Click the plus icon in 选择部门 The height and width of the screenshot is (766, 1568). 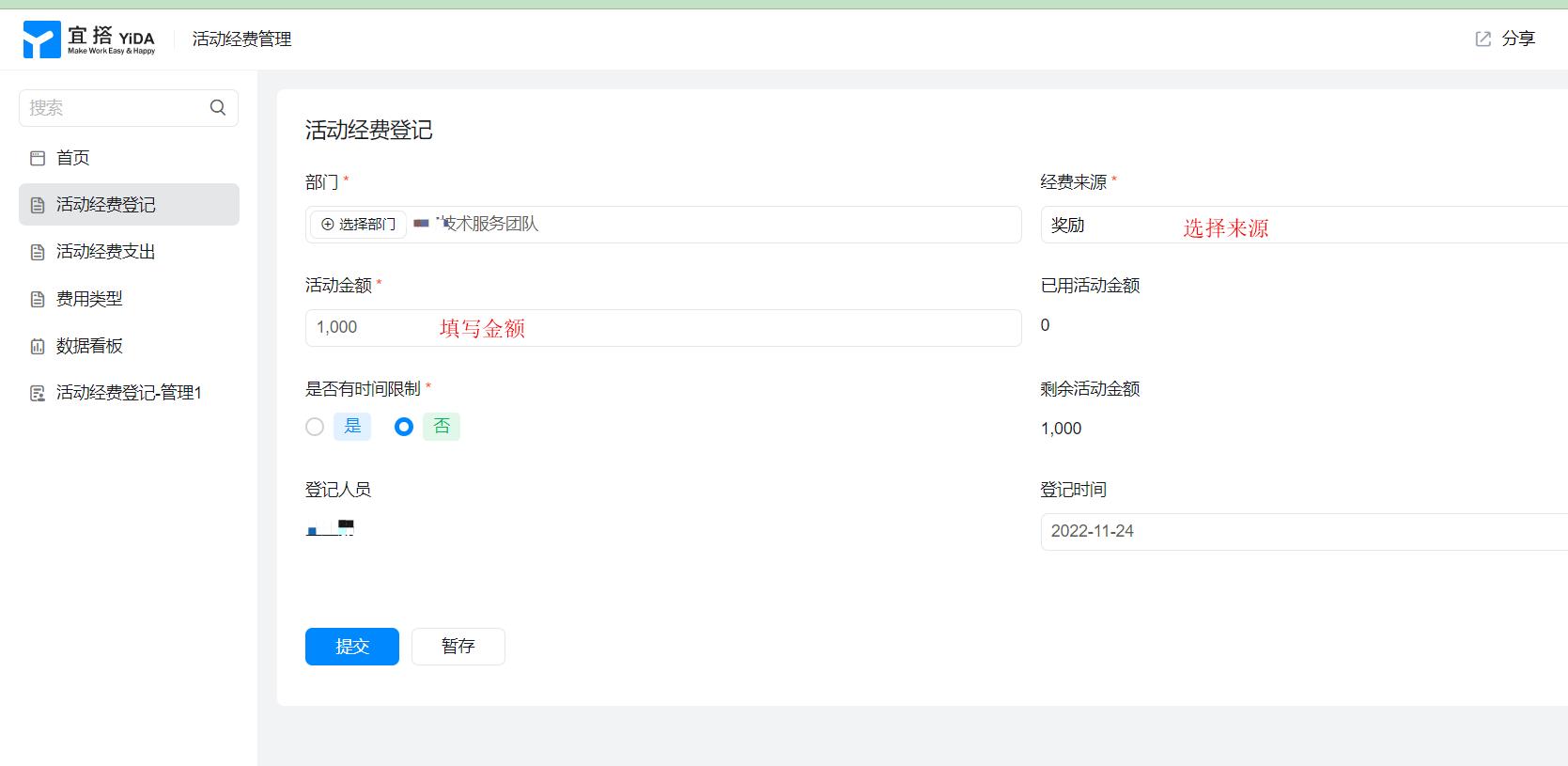328,224
